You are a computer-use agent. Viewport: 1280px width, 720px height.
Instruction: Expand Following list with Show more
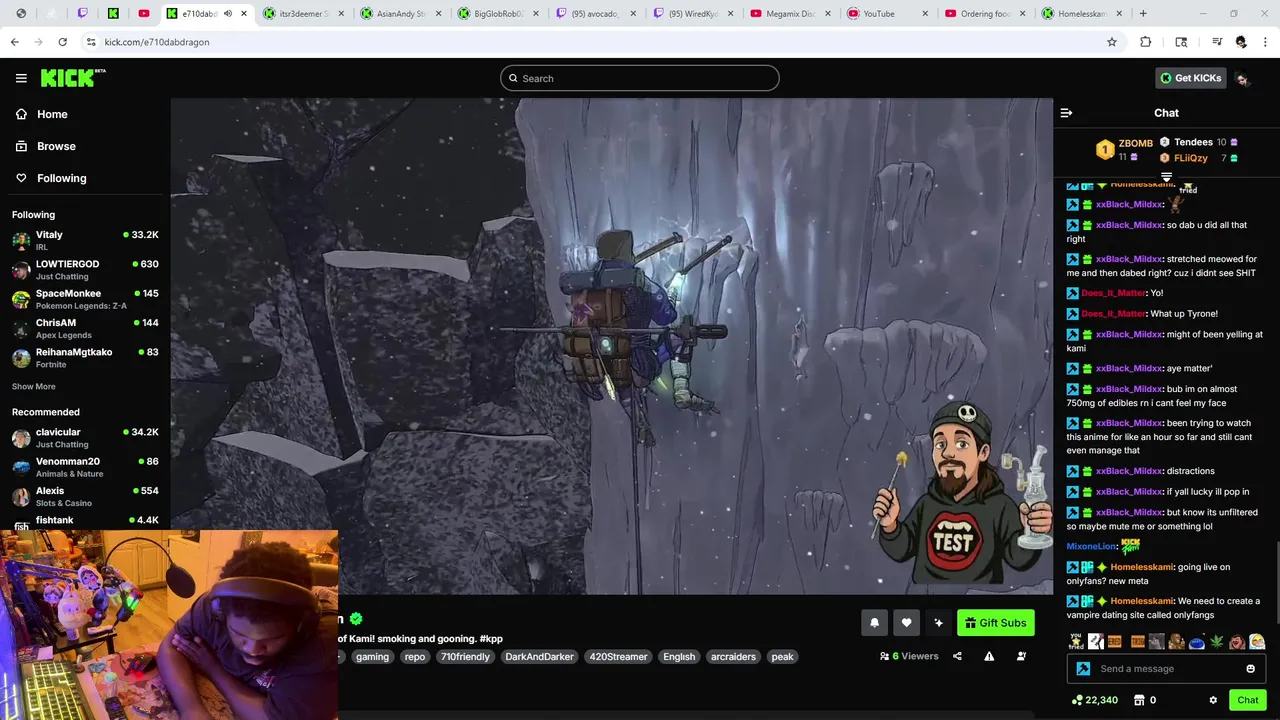coord(34,387)
